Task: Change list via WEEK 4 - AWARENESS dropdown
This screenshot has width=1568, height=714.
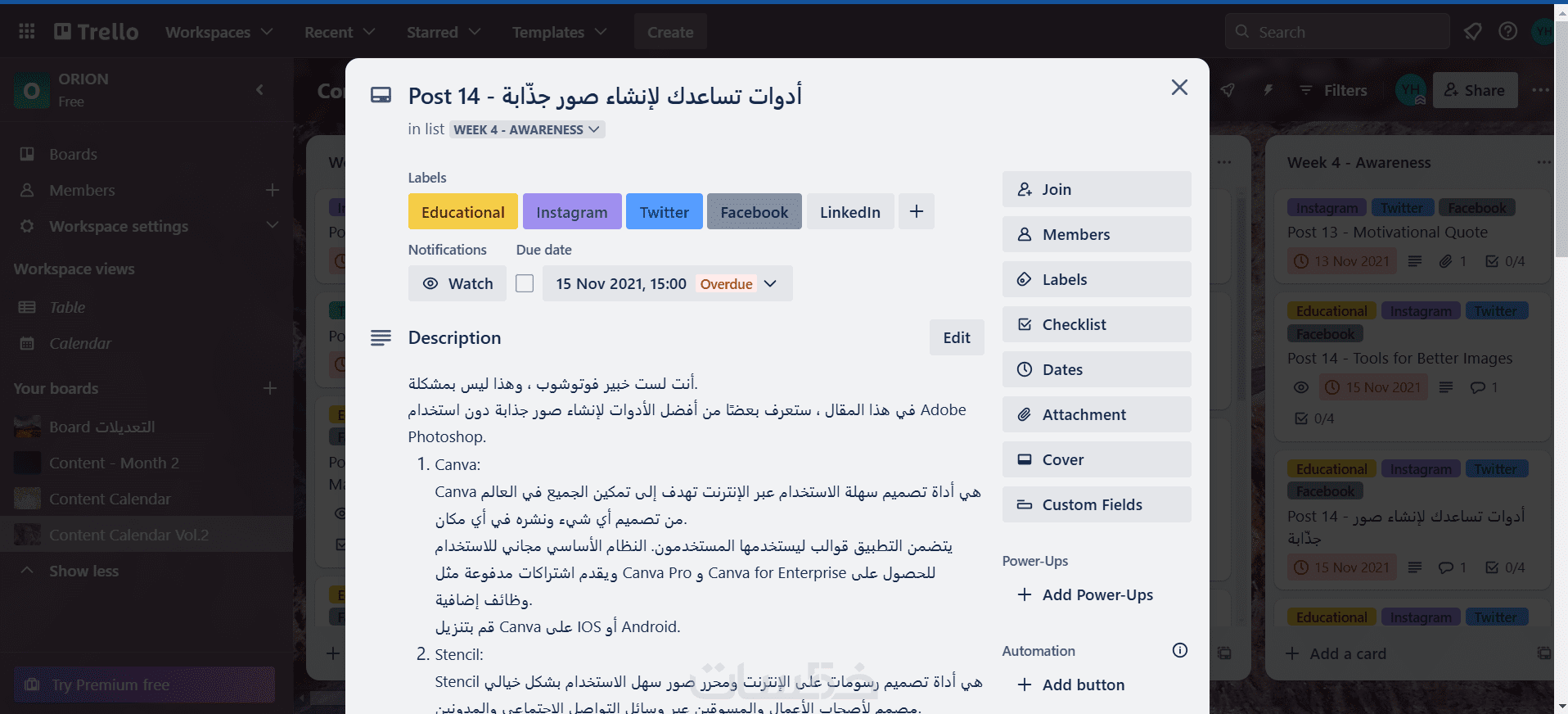Action: (527, 129)
